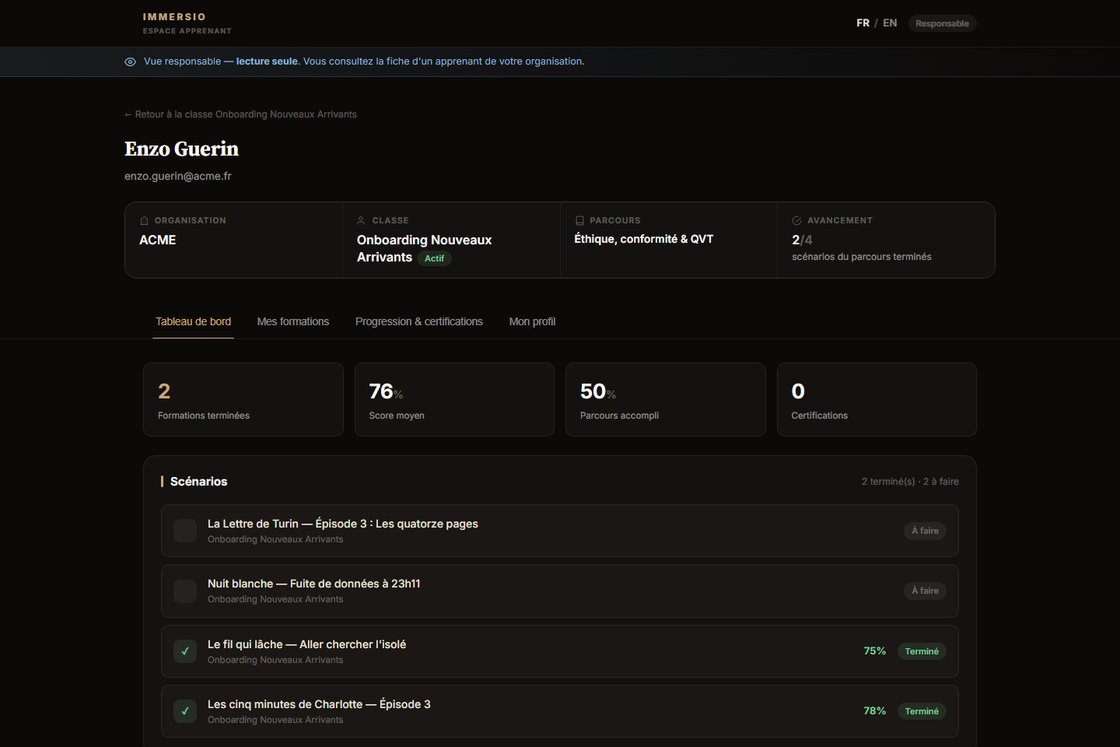Screen dimensions: 1120x747
Task: Click the eye icon in the read-only banner
Action: [x=130, y=61]
